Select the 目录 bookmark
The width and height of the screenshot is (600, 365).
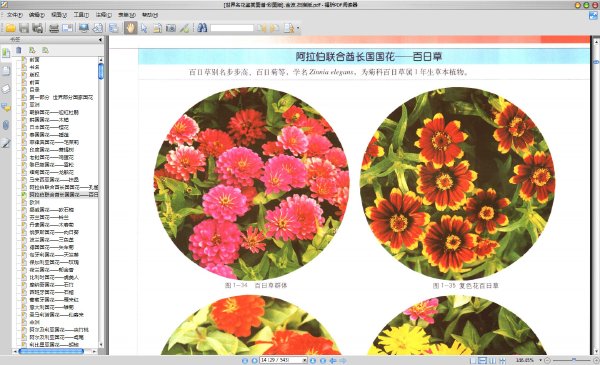[34, 90]
